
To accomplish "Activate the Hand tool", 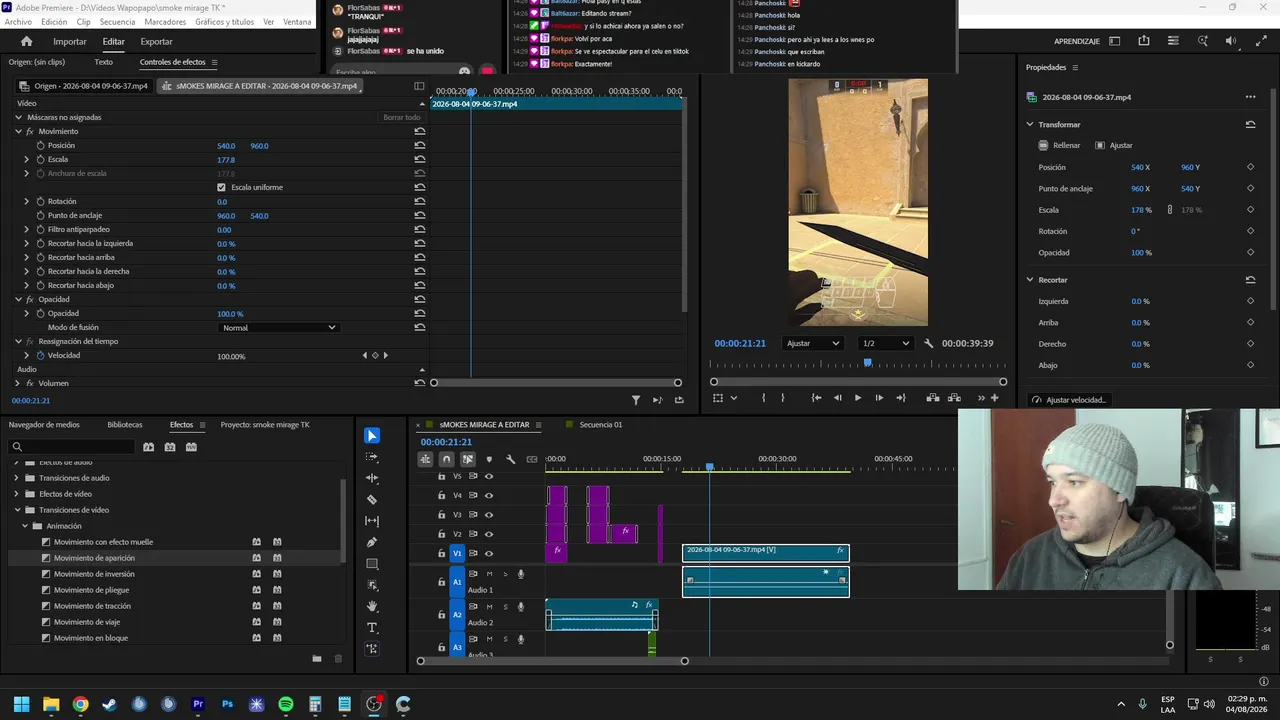I will point(372,606).
